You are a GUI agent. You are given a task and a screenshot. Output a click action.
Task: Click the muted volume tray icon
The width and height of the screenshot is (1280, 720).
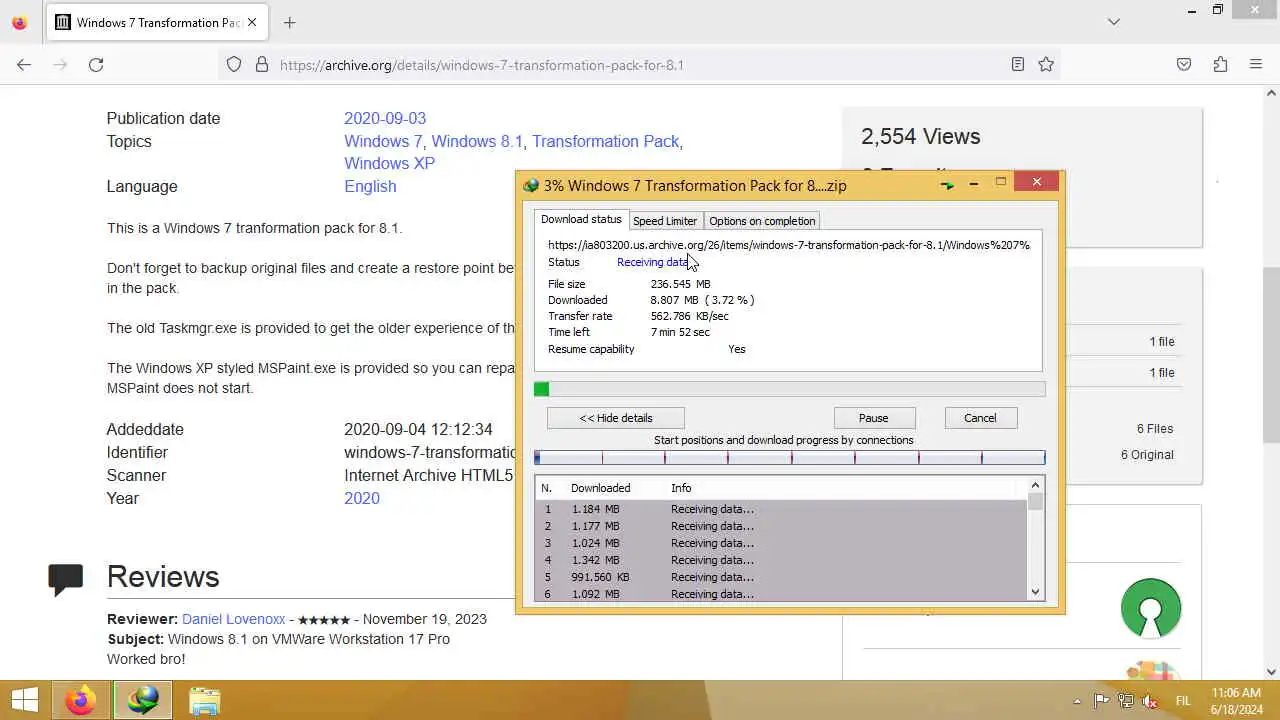tap(1150, 701)
